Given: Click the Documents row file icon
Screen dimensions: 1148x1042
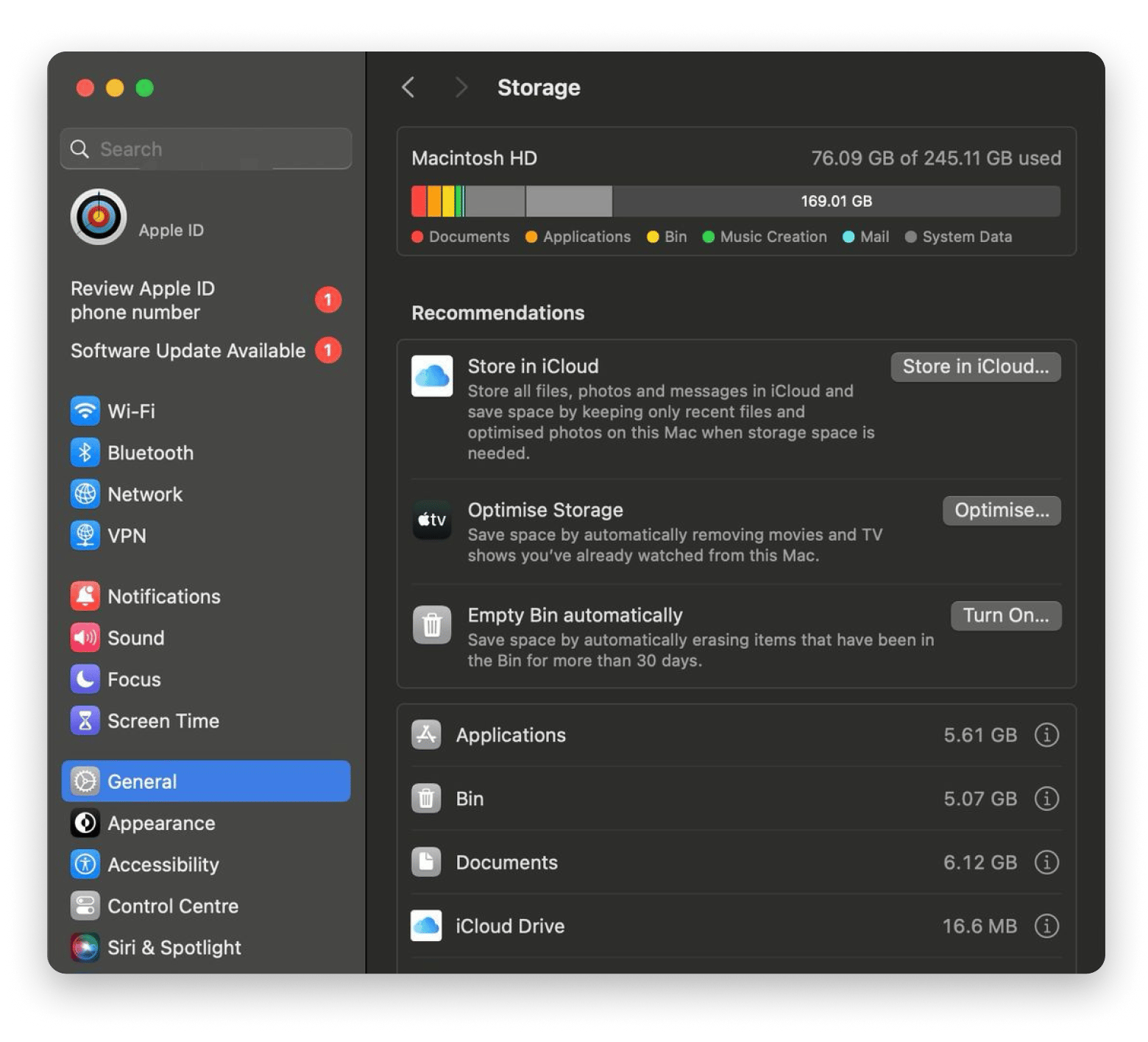Looking at the screenshot, I should [x=426, y=862].
